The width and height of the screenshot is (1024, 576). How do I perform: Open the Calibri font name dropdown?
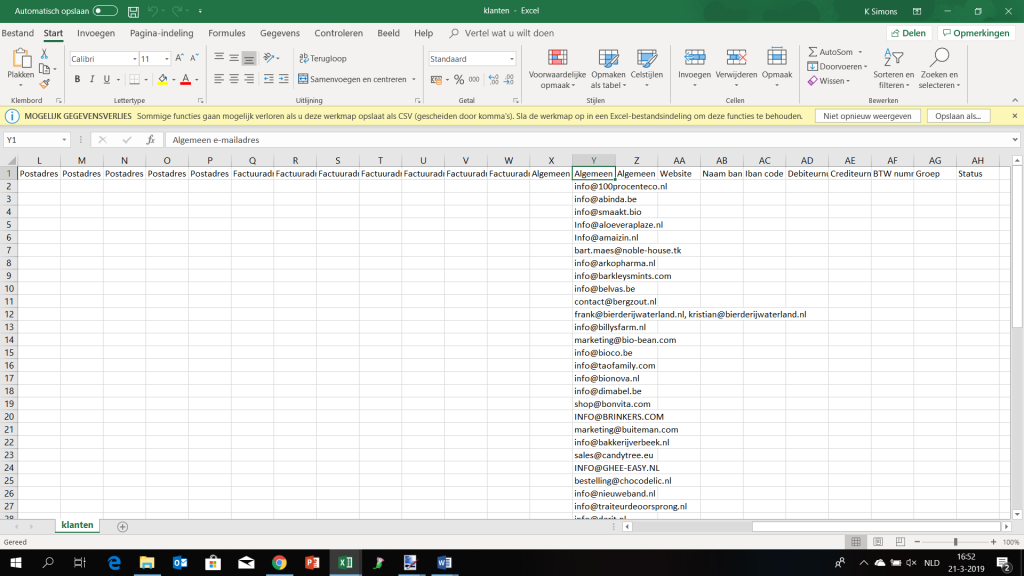(x=134, y=59)
